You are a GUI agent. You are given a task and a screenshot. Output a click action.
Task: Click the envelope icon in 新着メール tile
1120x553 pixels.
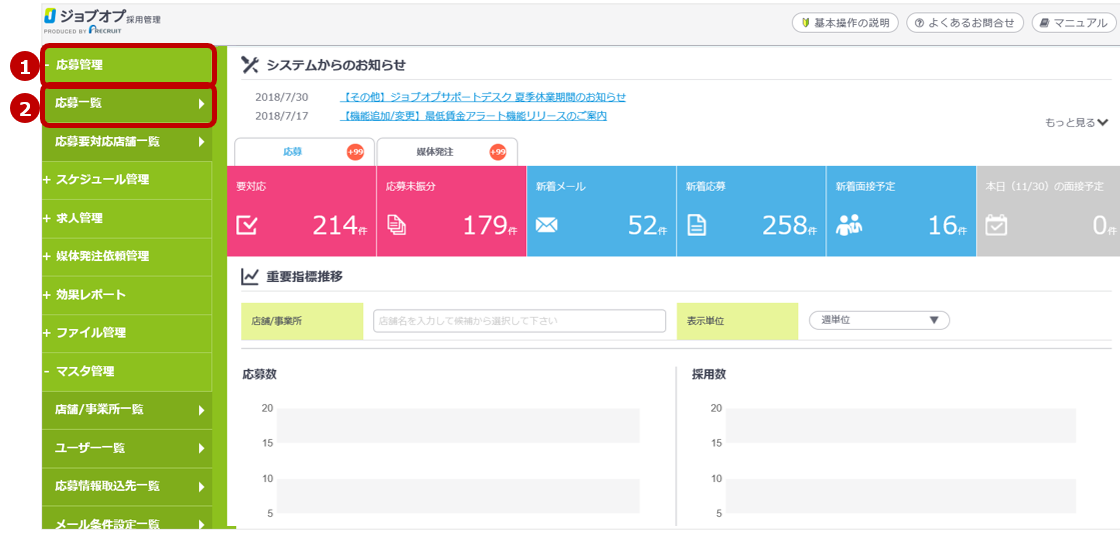pos(546,226)
